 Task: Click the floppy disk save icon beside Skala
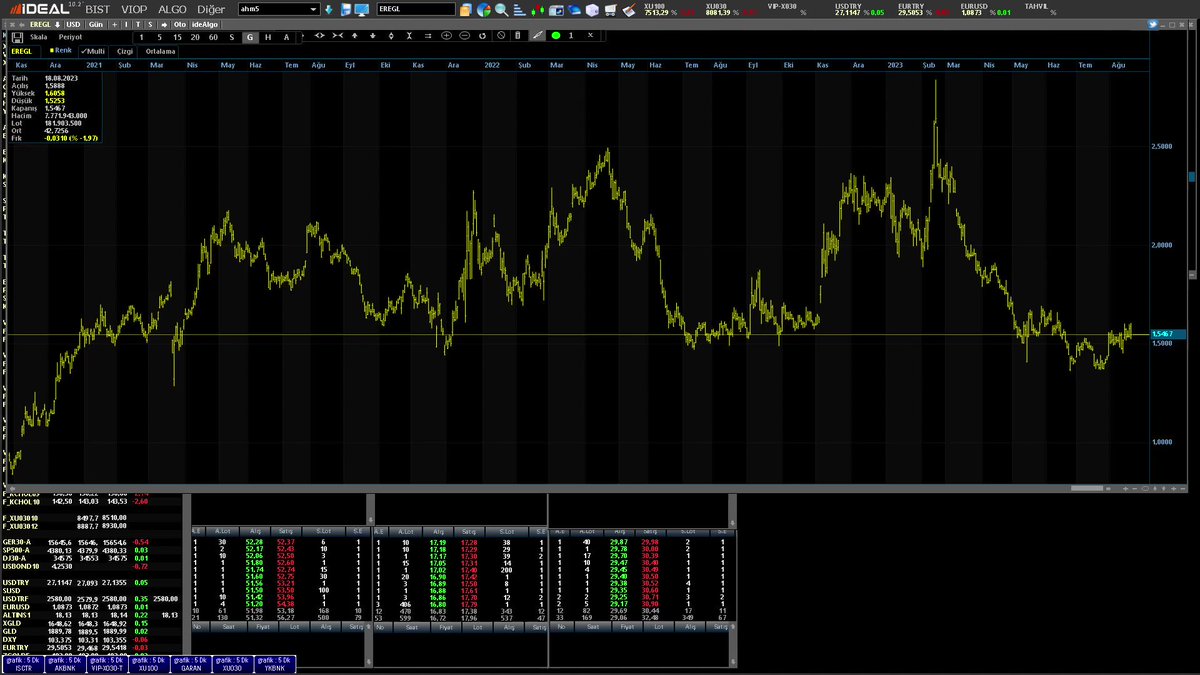(17, 37)
